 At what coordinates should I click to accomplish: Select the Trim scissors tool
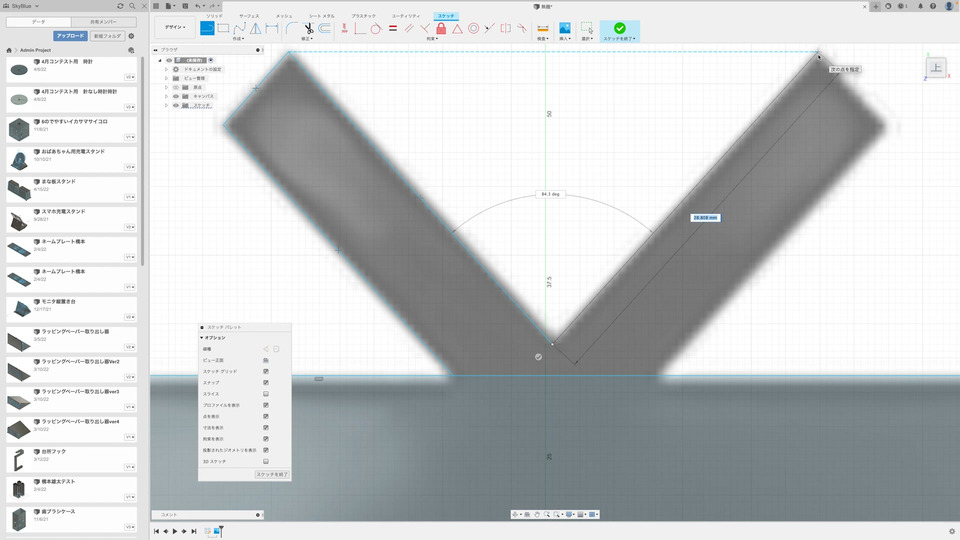pyautogui.click(x=308, y=28)
